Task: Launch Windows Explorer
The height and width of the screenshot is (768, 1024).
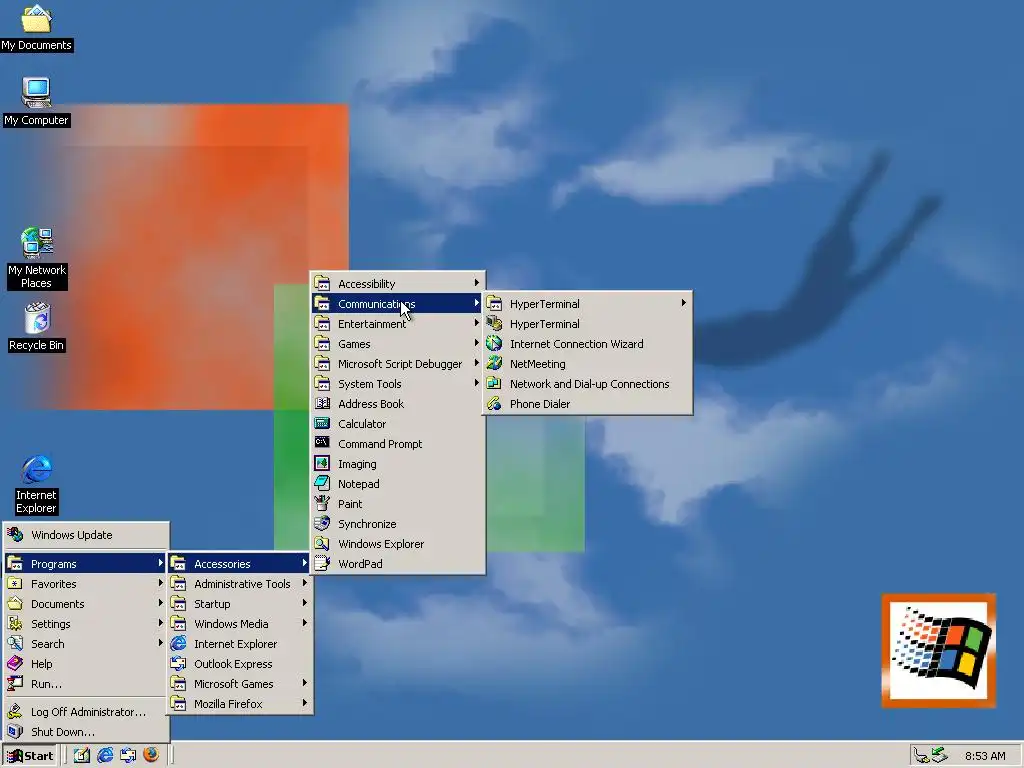Action: (x=397, y=544)
